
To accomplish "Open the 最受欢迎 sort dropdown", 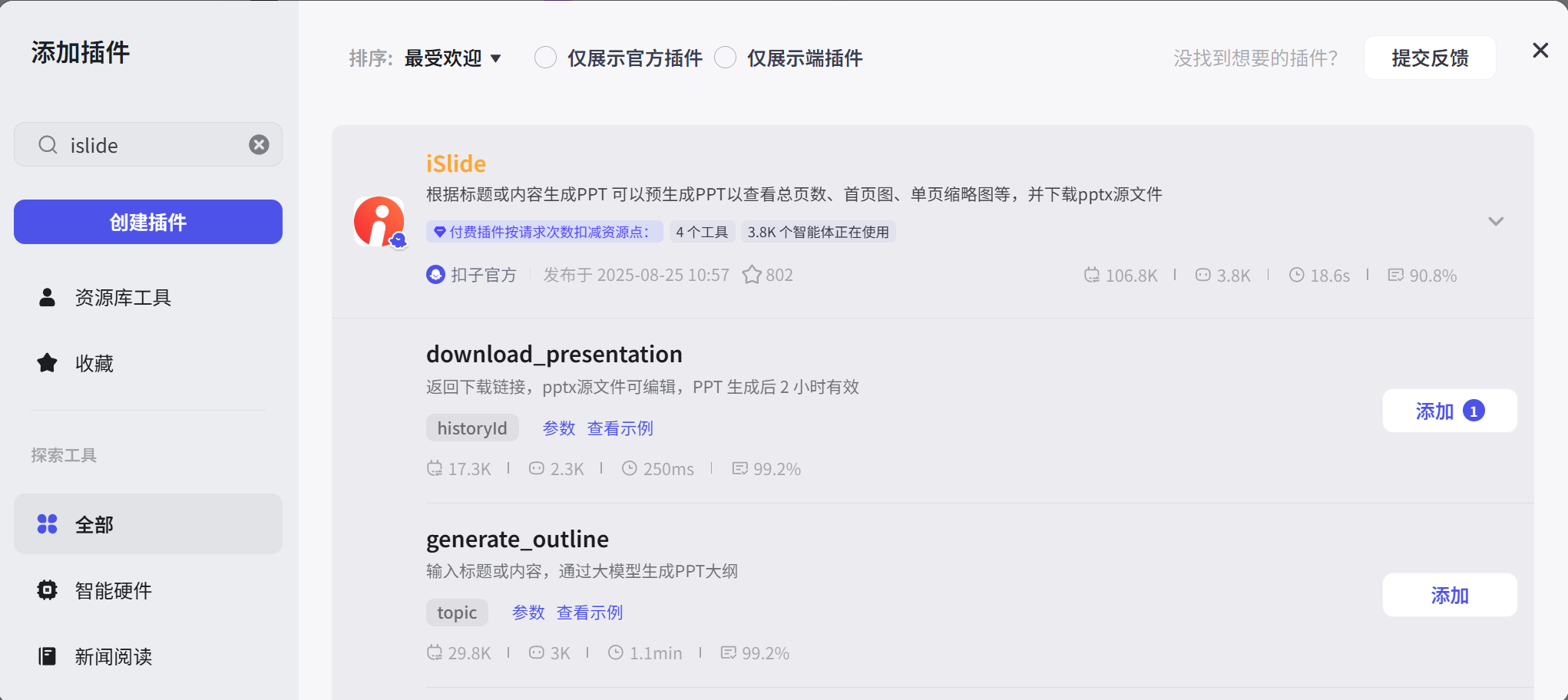I will (x=452, y=58).
